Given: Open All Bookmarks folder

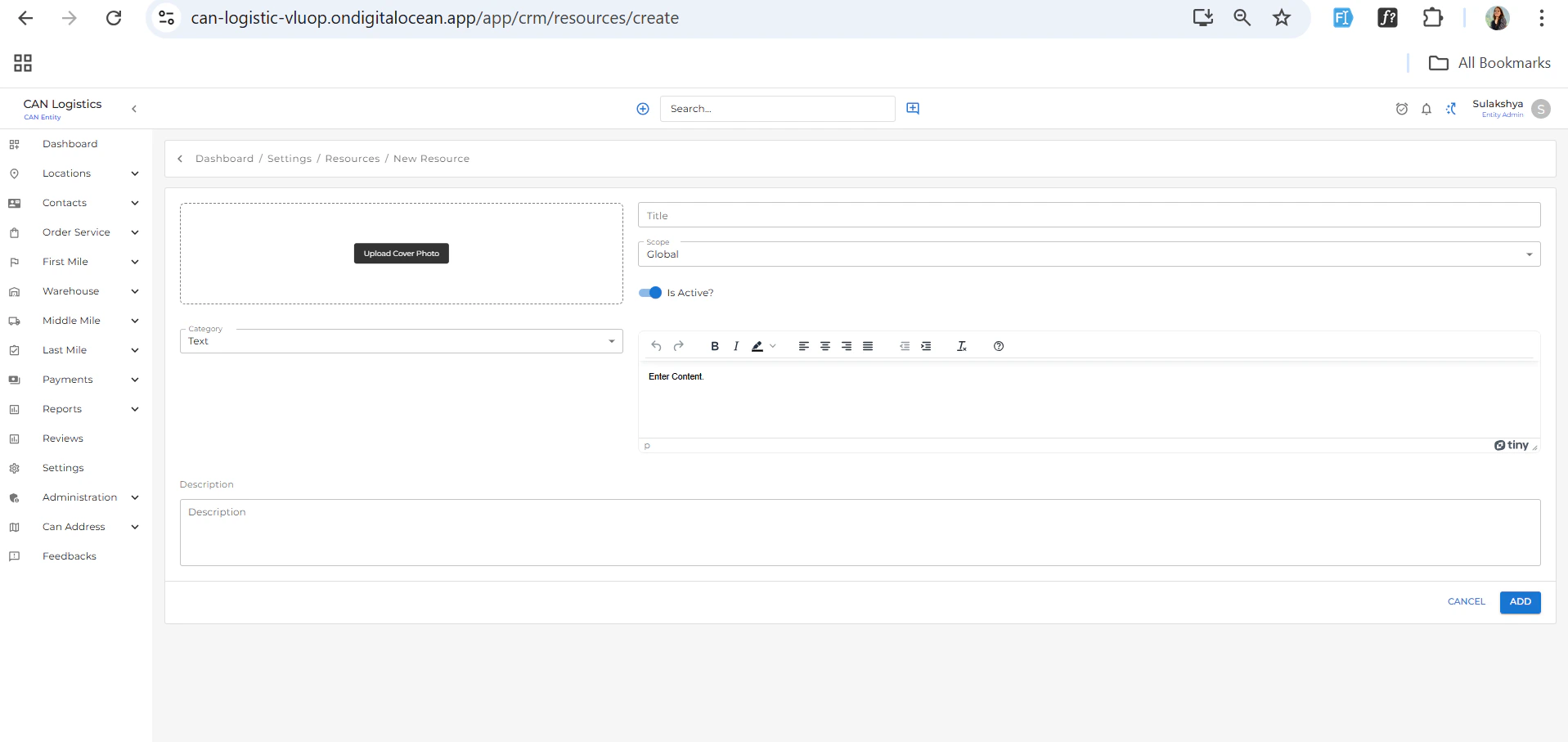Looking at the screenshot, I should (1489, 63).
